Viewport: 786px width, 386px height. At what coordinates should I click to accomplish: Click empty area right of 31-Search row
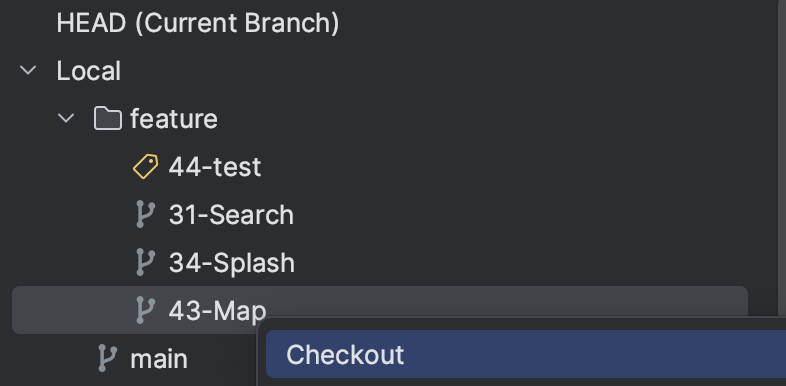pyautogui.click(x=501, y=215)
